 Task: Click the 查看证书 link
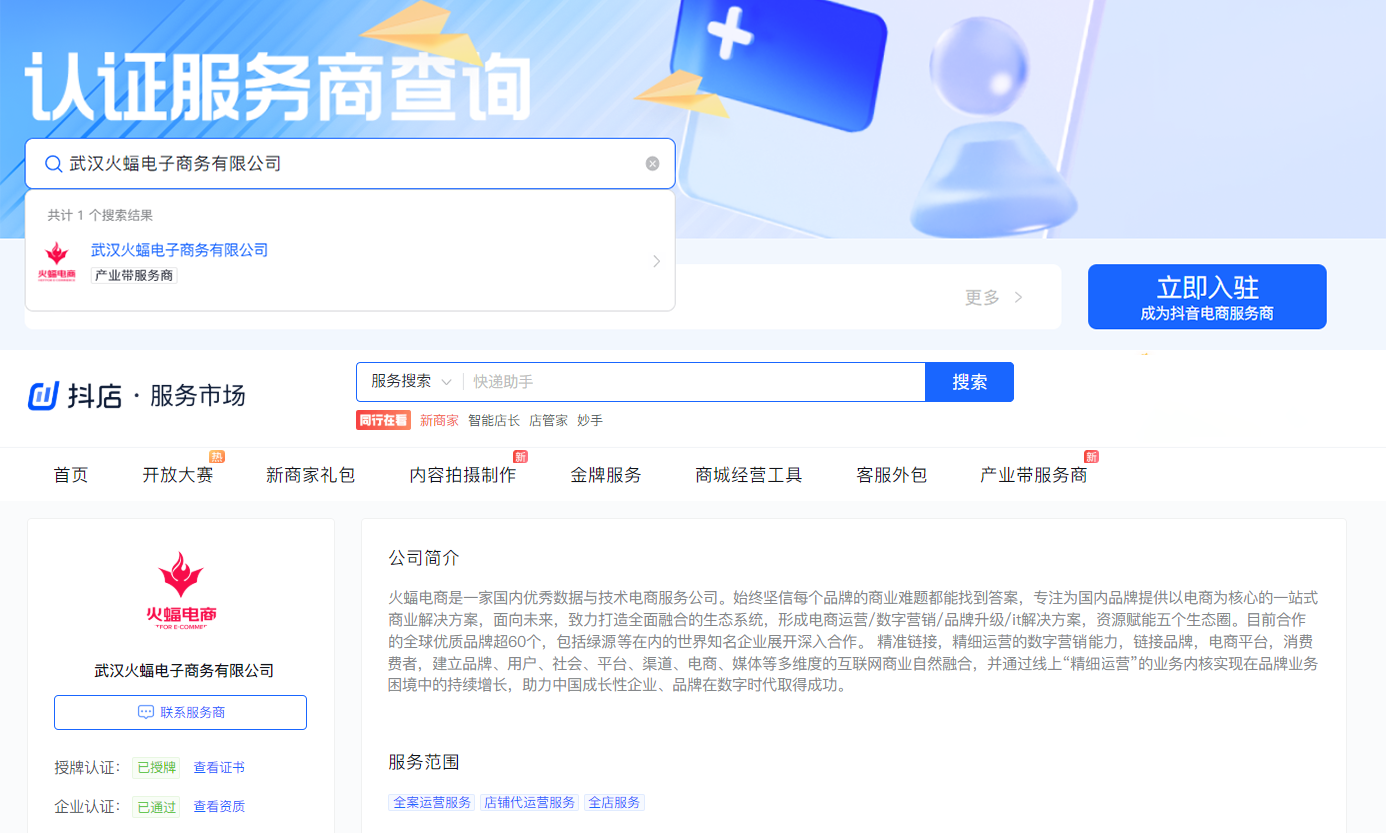219,768
